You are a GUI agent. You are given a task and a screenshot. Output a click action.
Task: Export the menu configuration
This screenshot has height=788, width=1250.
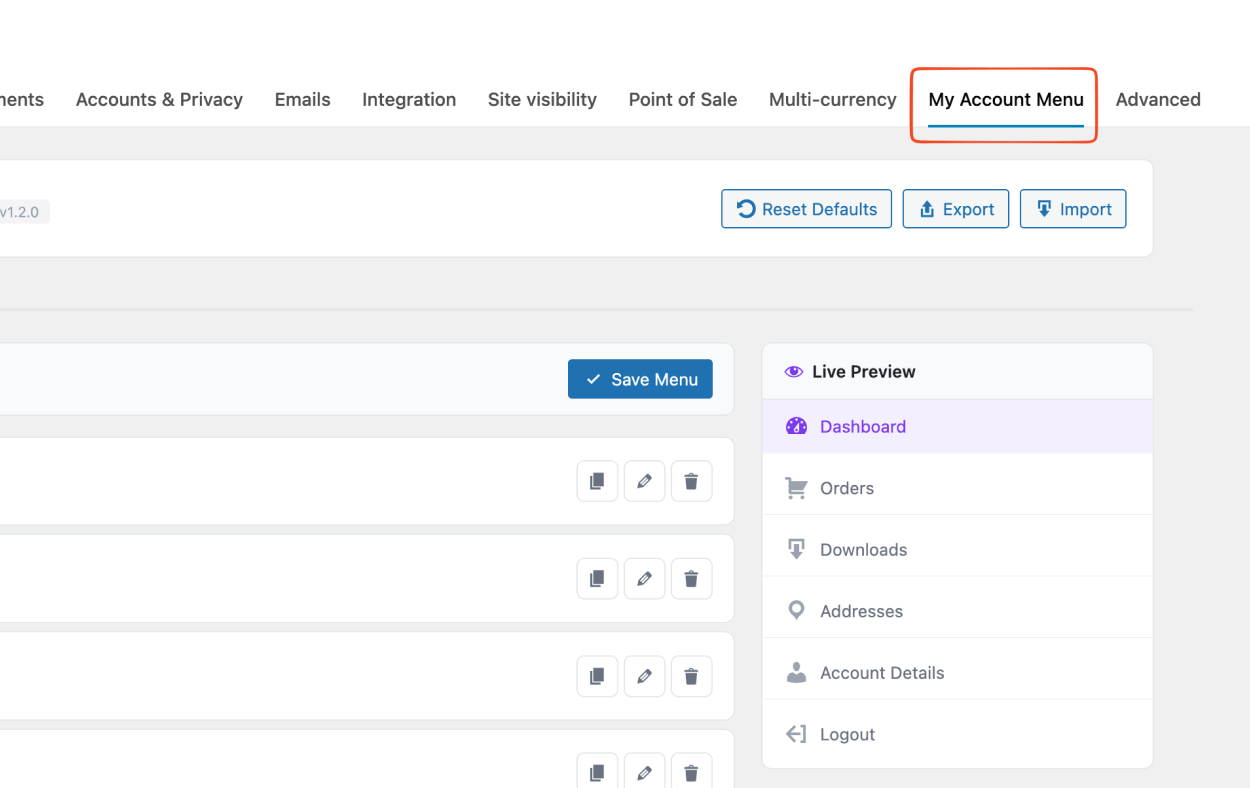(955, 208)
